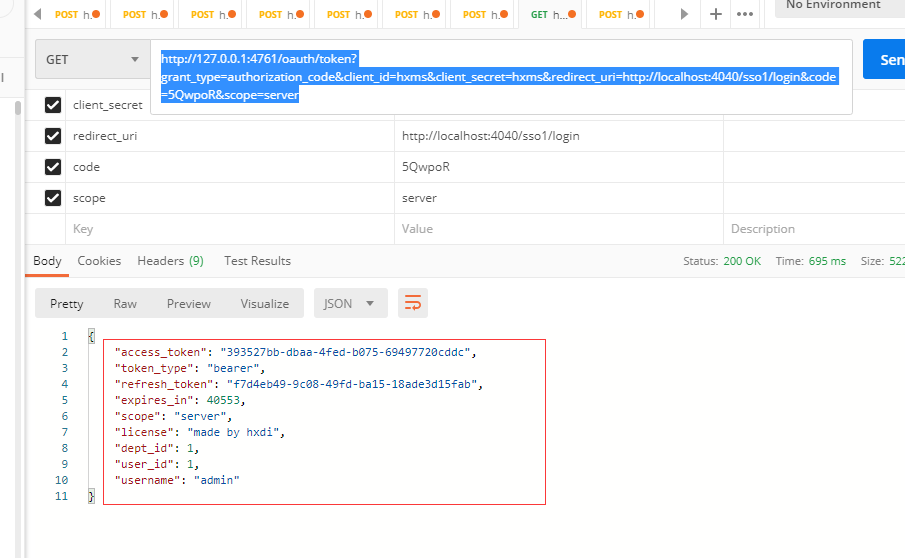Click the empty Key parameter field
The height and width of the screenshot is (558, 905).
coord(230,229)
